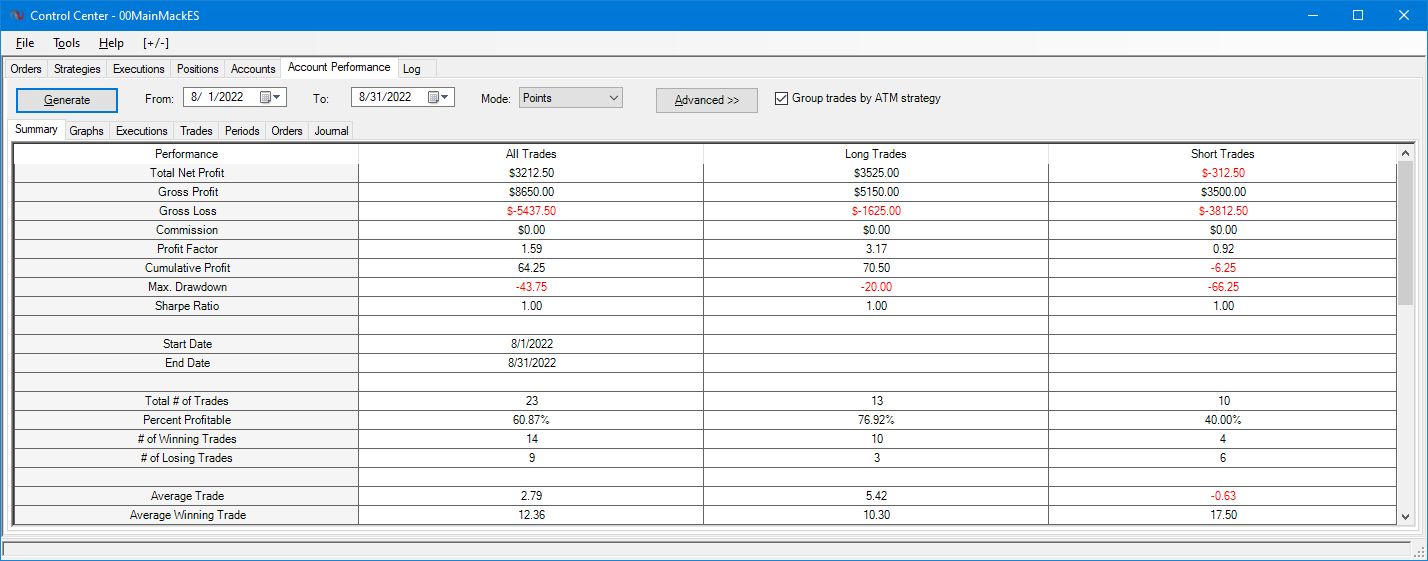This screenshot has width=1428, height=561.
Task: Toggle Group trades by ATM strategy checkbox
Action: click(782, 98)
